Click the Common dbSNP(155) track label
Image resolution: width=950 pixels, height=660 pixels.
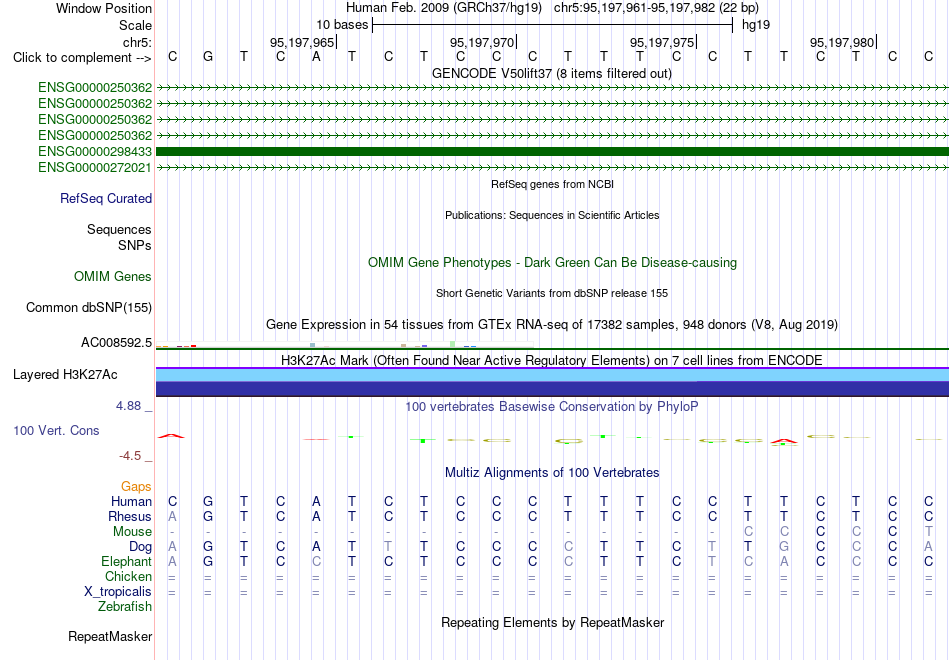tap(89, 307)
